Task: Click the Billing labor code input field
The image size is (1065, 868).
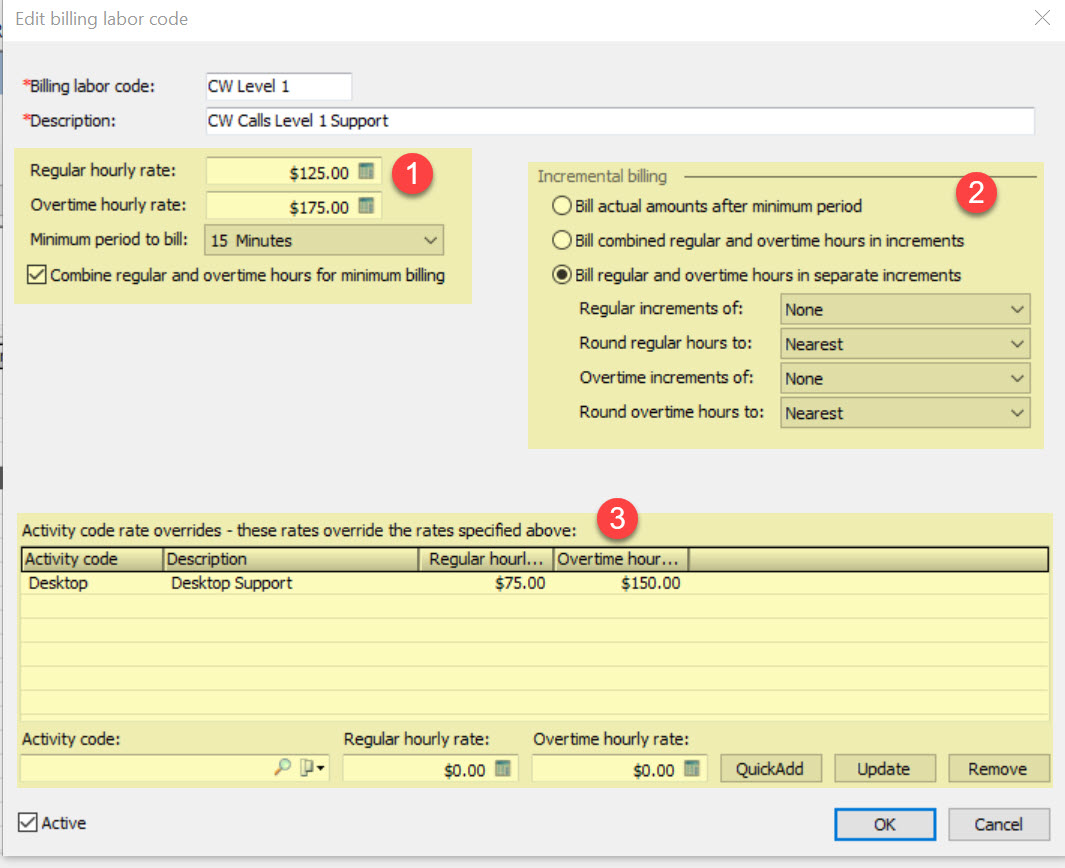Action: click(x=278, y=86)
